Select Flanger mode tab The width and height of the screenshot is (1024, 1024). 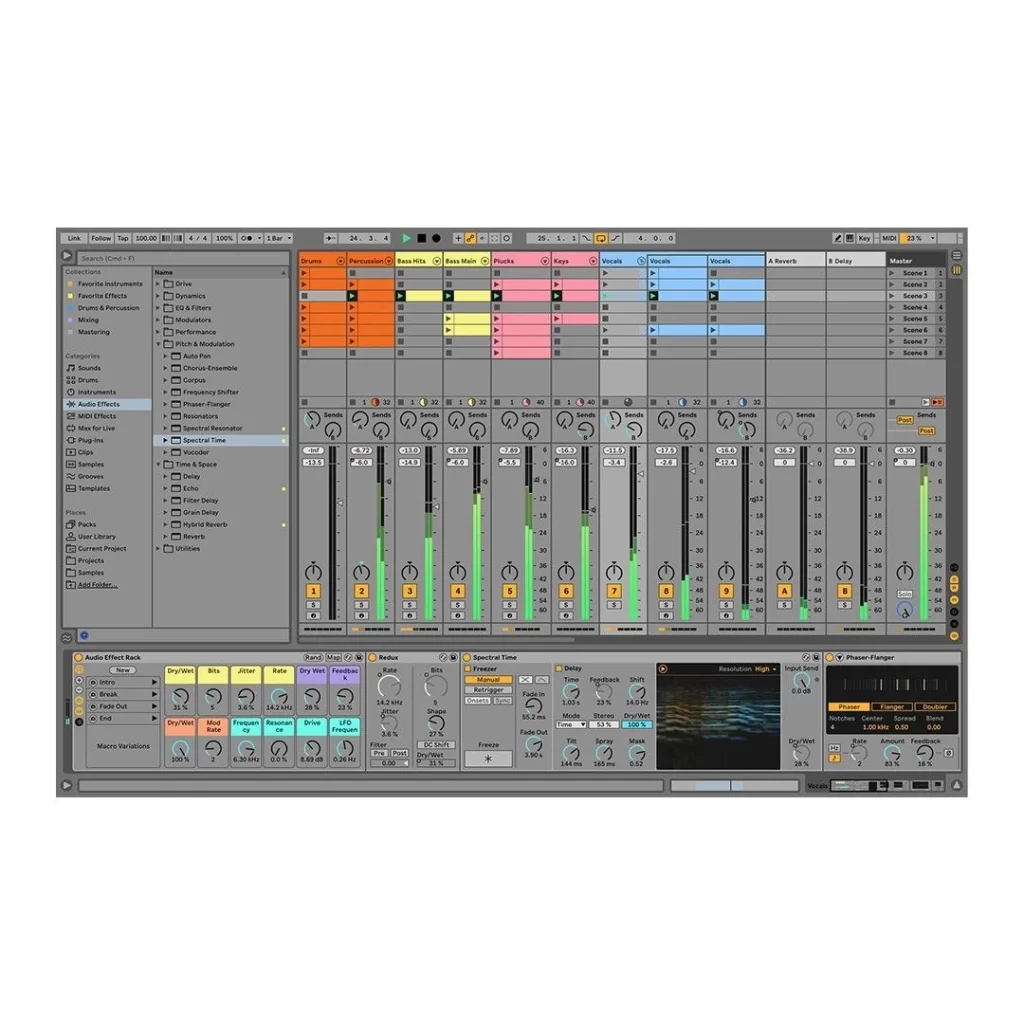891,707
